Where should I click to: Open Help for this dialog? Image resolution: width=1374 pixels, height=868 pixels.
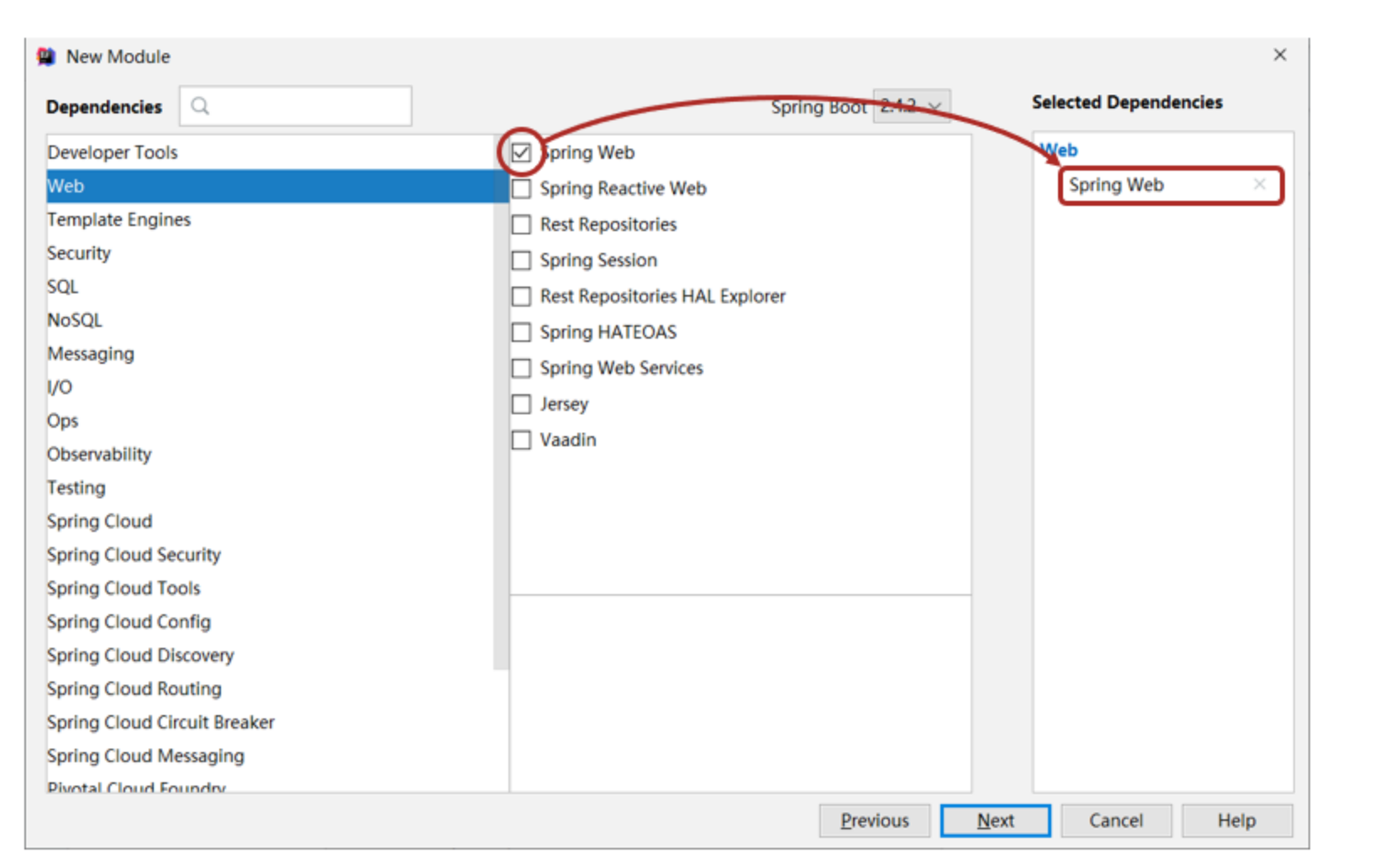(1237, 820)
